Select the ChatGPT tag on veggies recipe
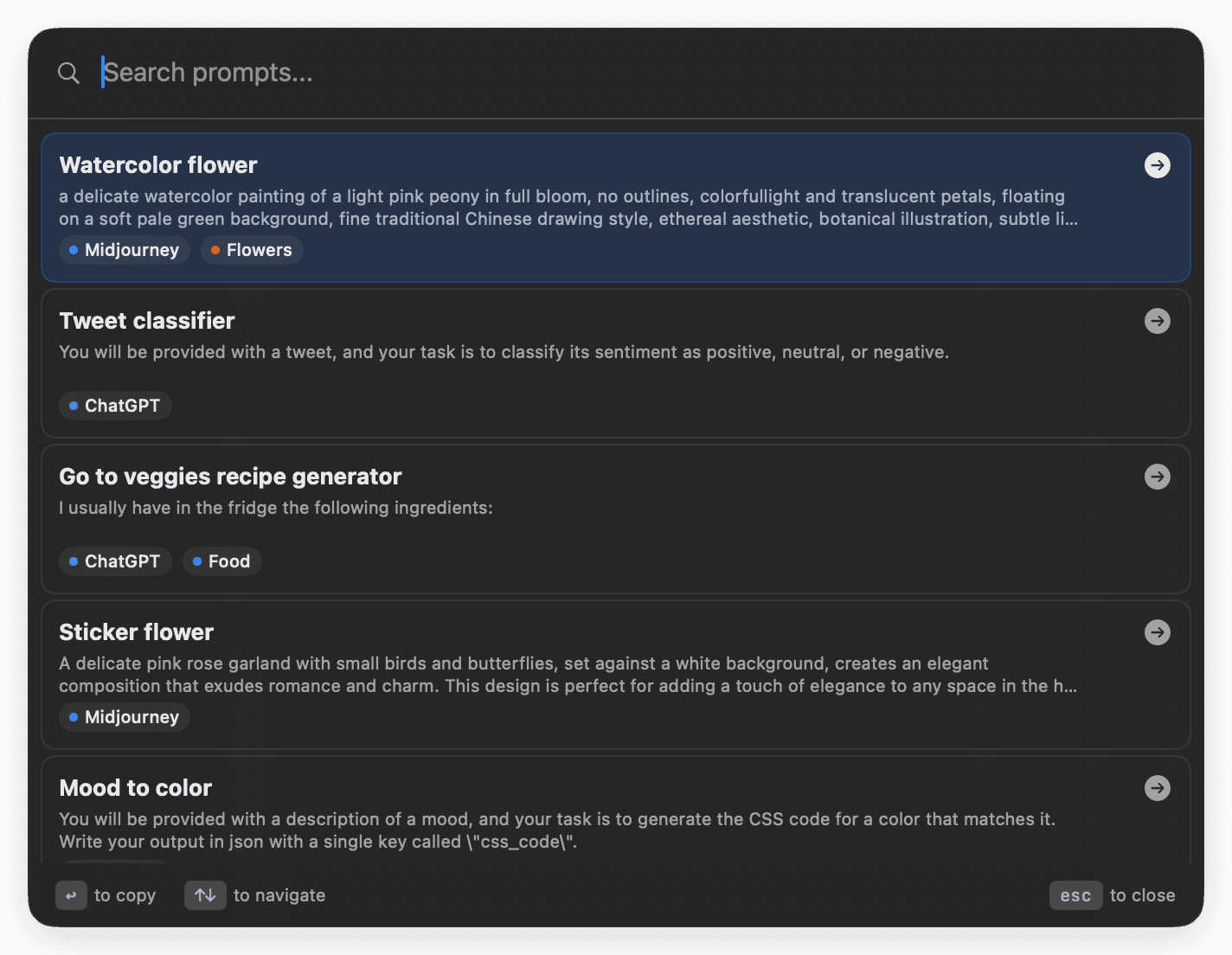 pyautogui.click(x=115, y=561)
